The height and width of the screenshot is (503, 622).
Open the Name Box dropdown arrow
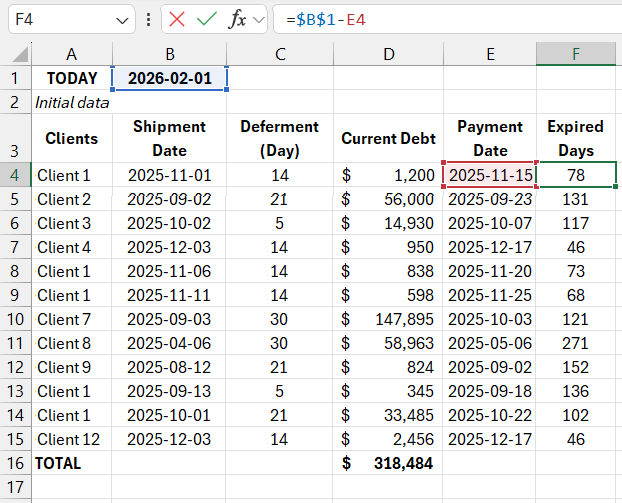tap(122, 20)
